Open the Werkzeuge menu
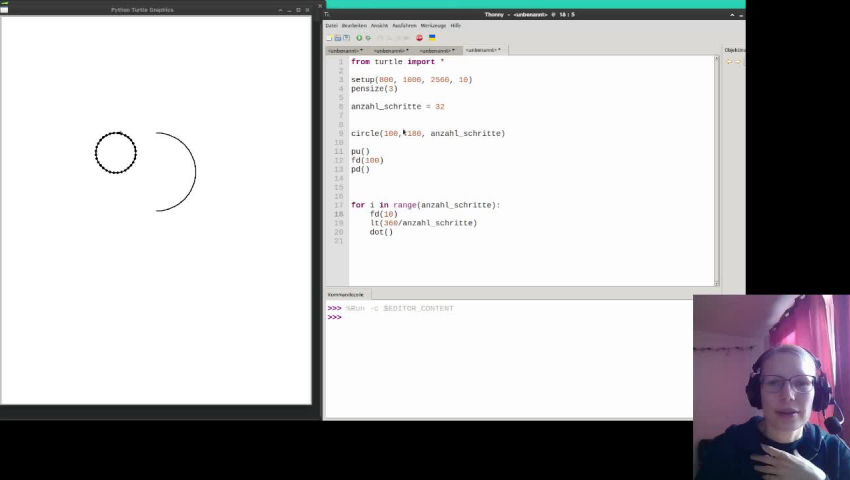 pyautogui.click(x=433, y=26)
